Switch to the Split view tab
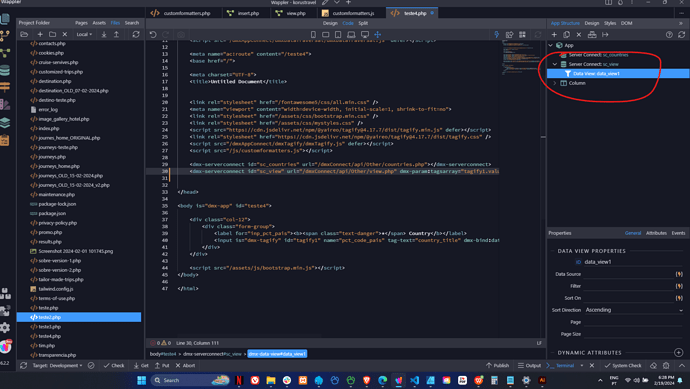690x389 pixels. pos(363,23)
